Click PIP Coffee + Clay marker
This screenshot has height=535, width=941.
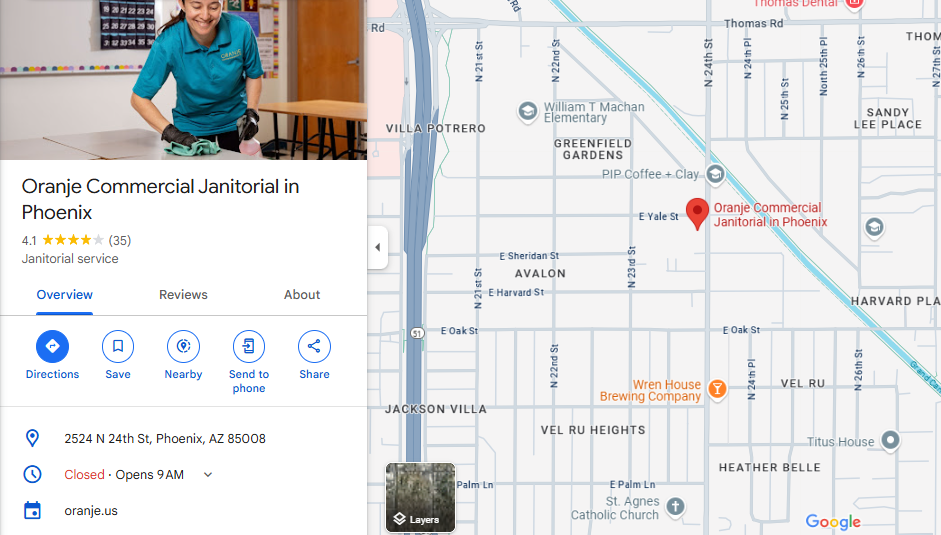tap(715, 174)
